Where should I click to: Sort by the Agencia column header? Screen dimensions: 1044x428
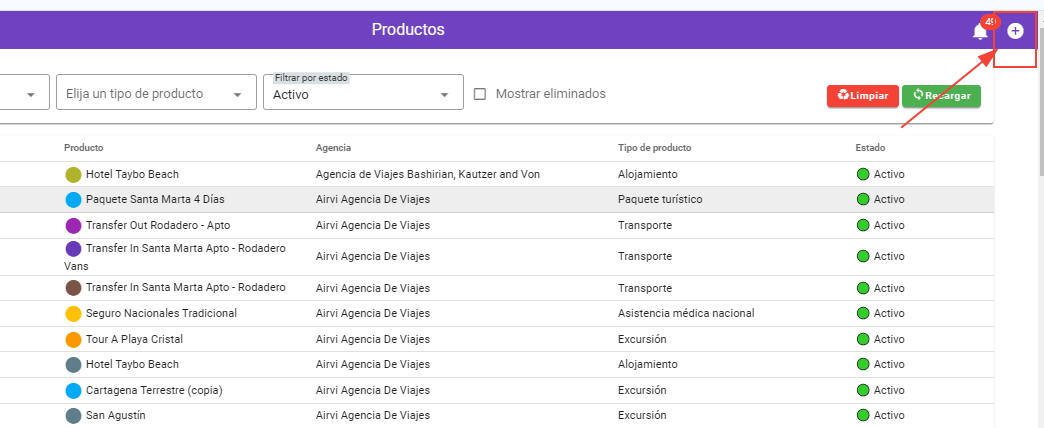tap(333, 148)
